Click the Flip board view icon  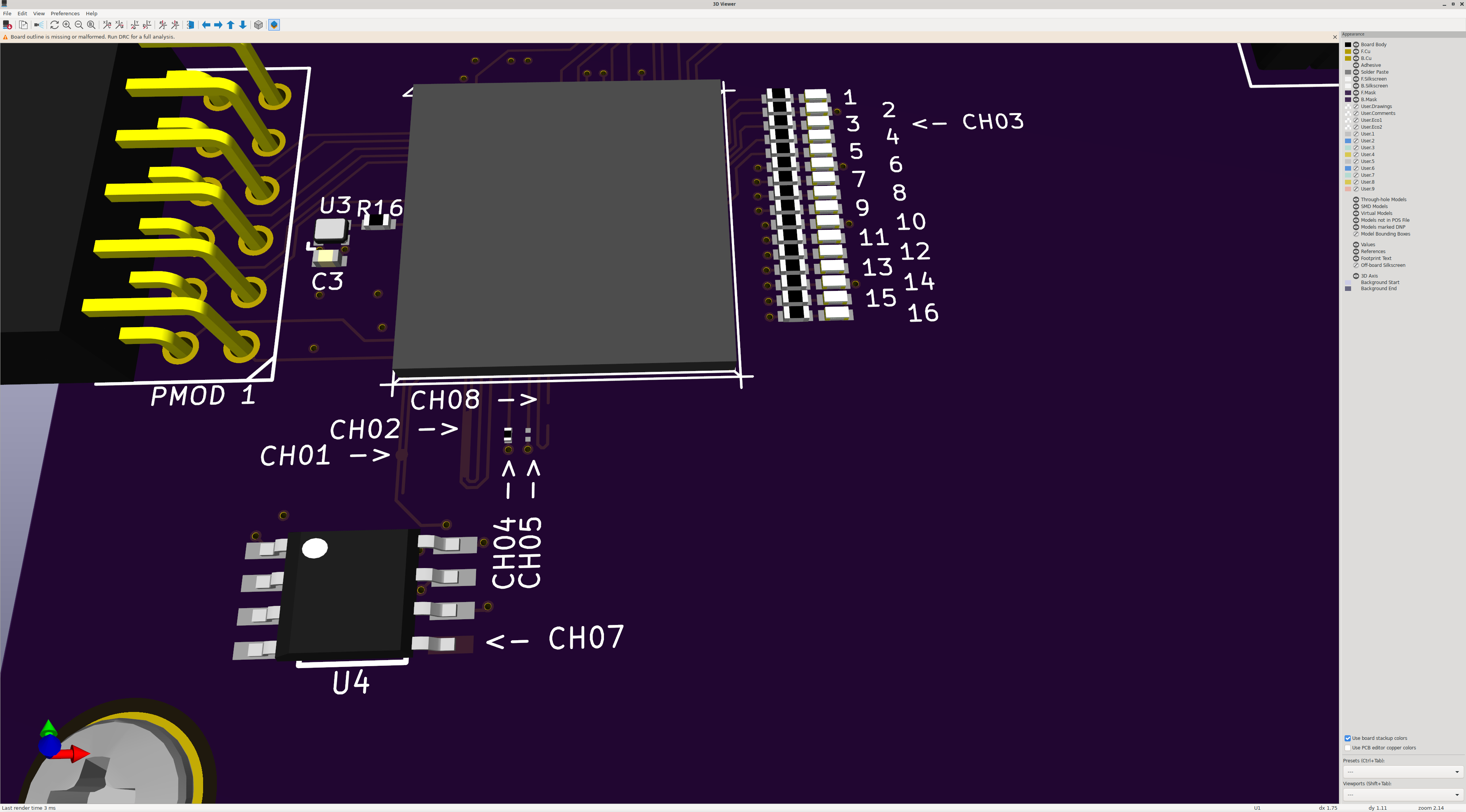(191, 25)
